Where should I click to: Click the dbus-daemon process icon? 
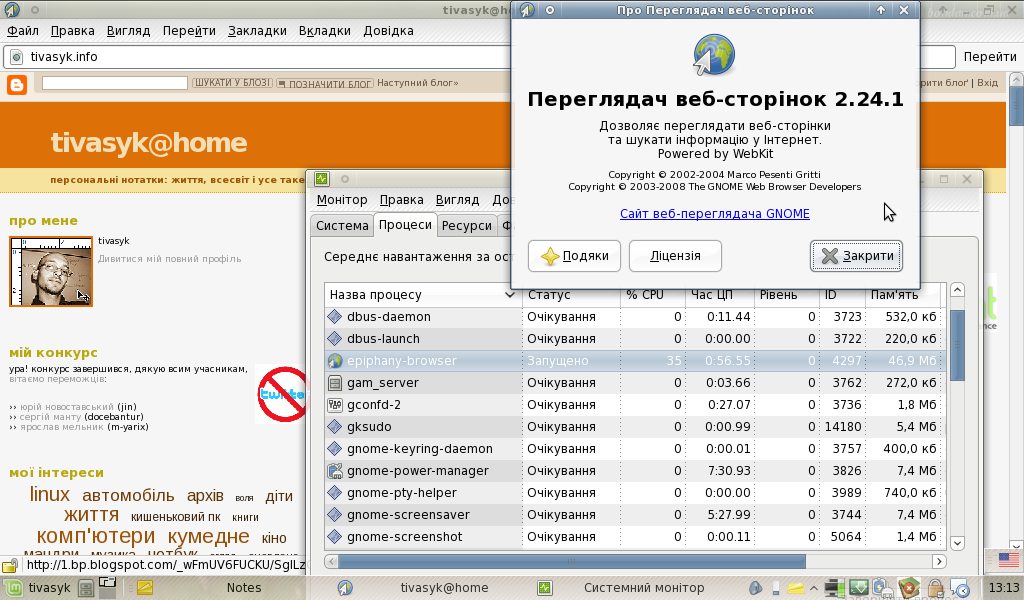pyautogui.click(x=335, y=317)
